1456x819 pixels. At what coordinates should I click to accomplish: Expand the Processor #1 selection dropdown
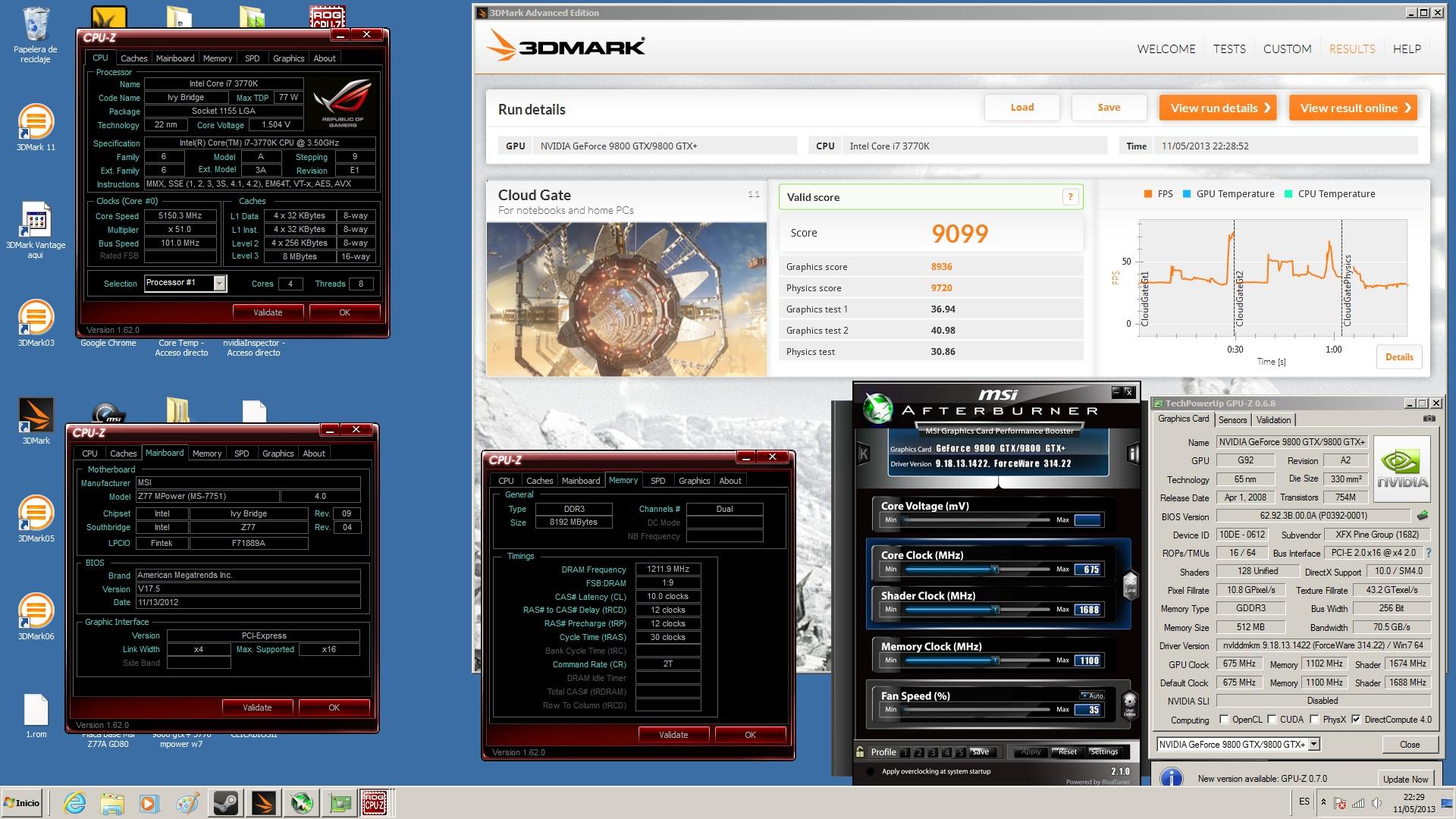click(x=219, y=283)
